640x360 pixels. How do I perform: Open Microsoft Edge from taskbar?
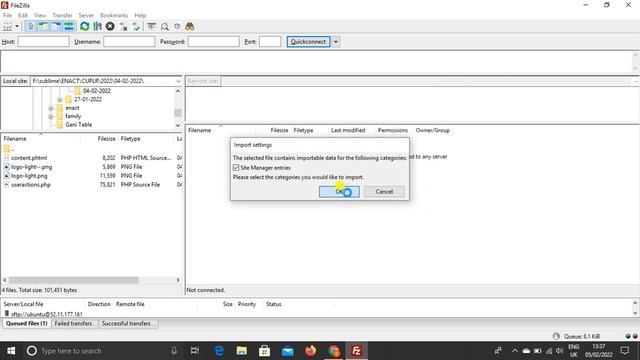point(219,351)
